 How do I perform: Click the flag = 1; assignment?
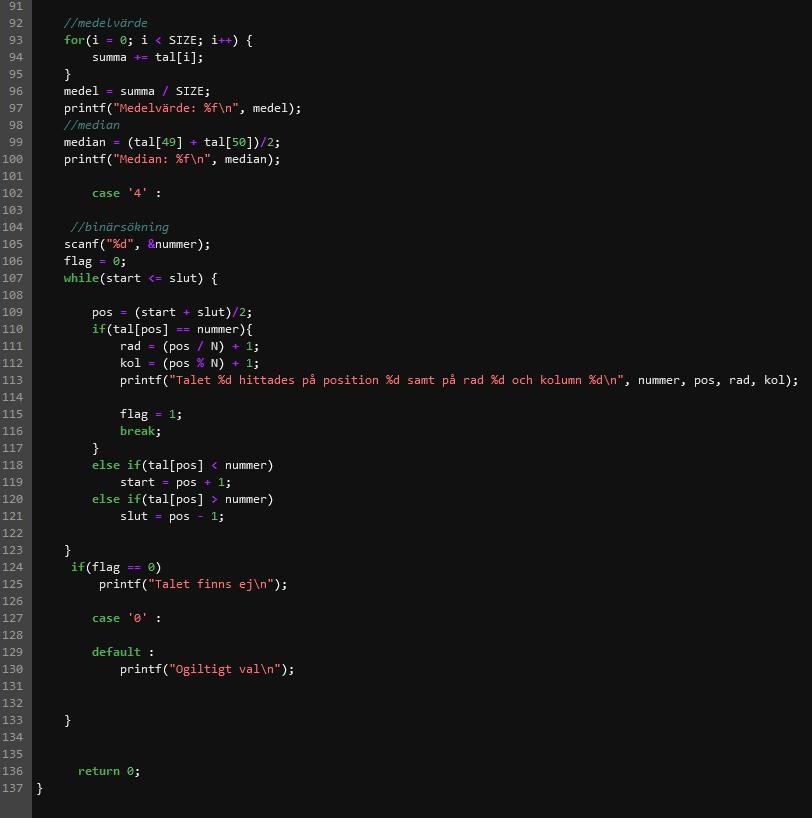click(x=151, y=414)
